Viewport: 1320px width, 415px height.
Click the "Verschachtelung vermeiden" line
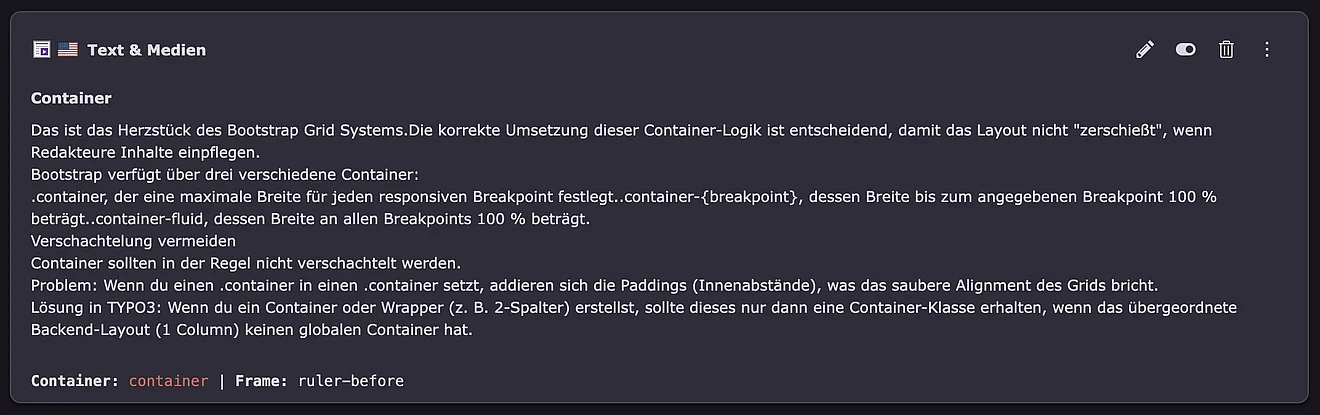click(133, 241)
